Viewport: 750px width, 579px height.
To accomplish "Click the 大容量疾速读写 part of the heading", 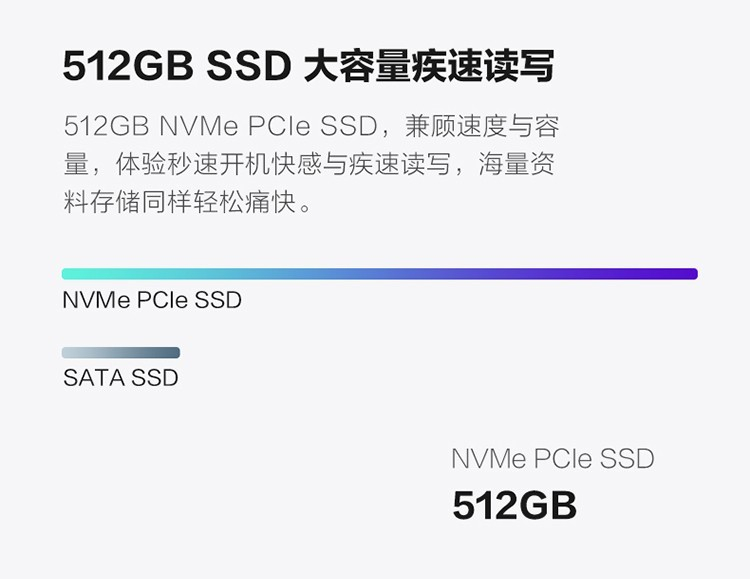I will point(429,66).
